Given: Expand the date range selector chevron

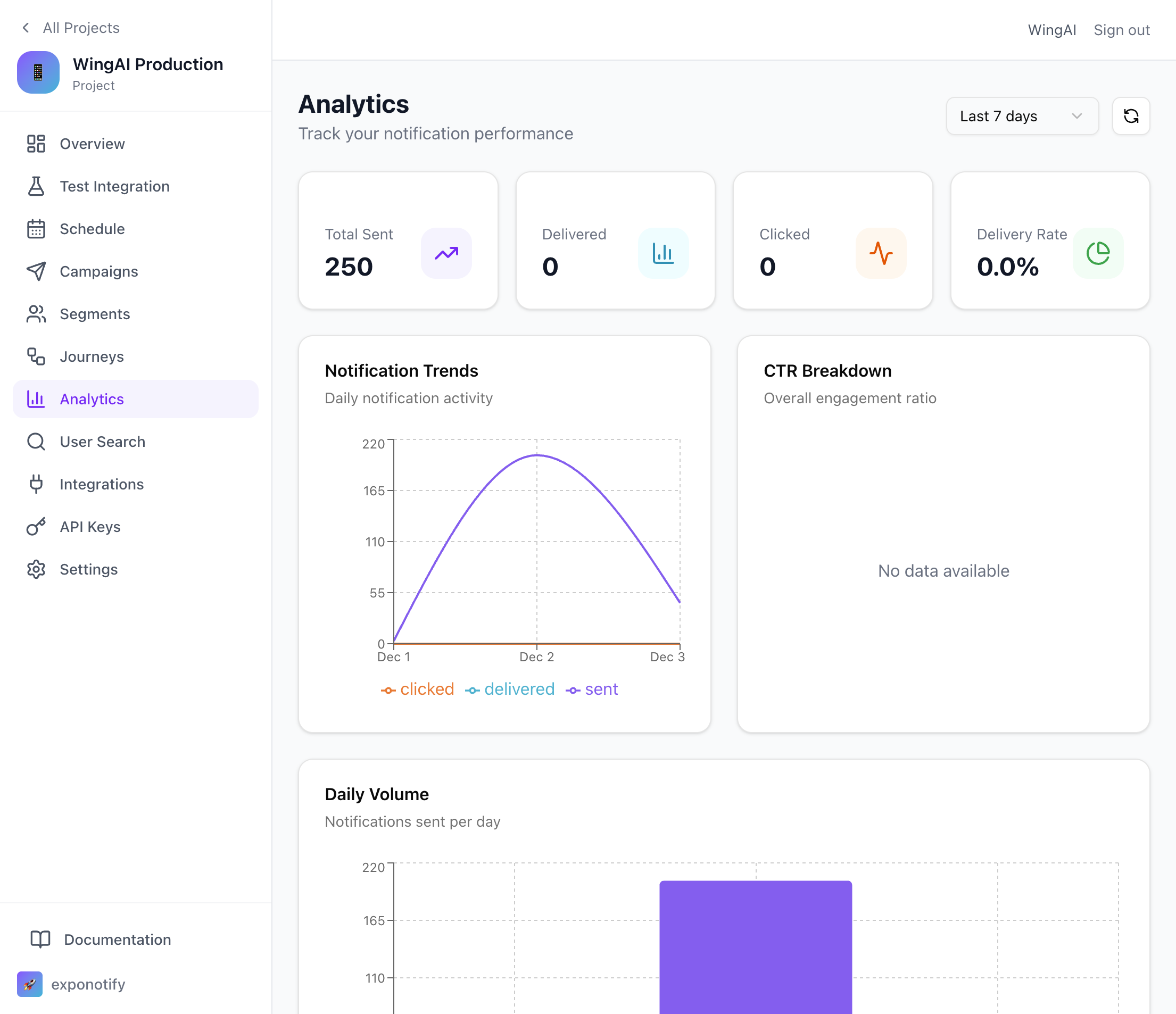Looking at the screenshot, I should (x=1076, y=116).
